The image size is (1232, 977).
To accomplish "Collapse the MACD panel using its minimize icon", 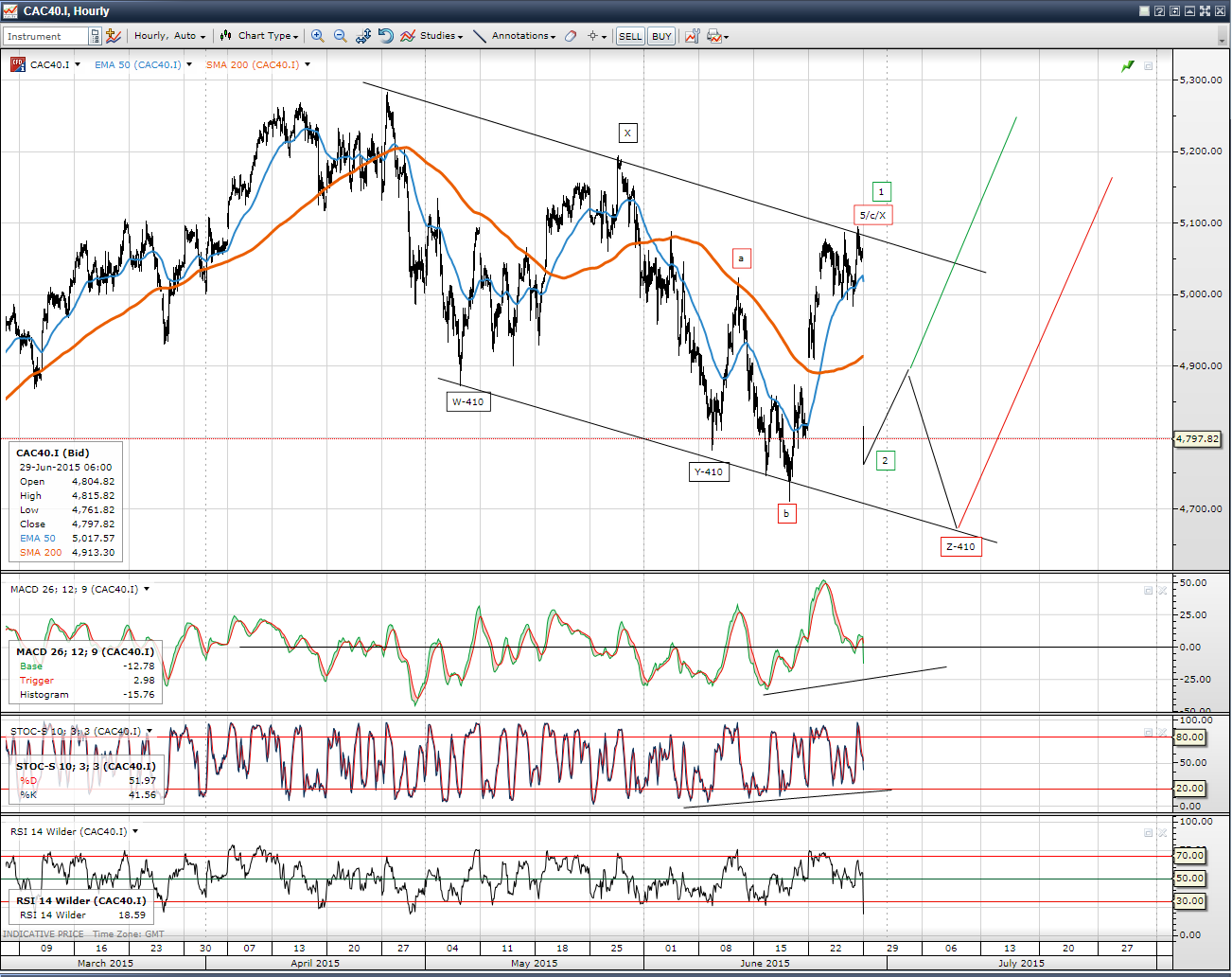I will [1146, 590].
